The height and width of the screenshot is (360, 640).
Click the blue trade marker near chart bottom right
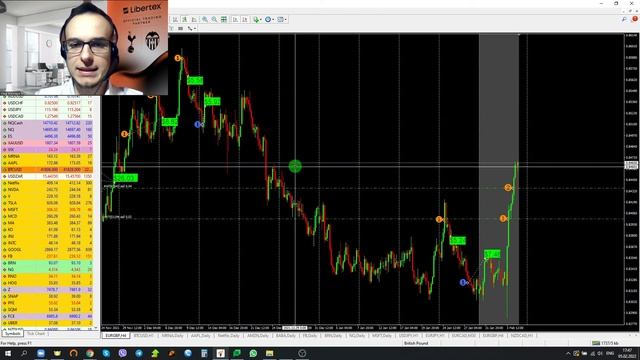[x=463, y=282]
